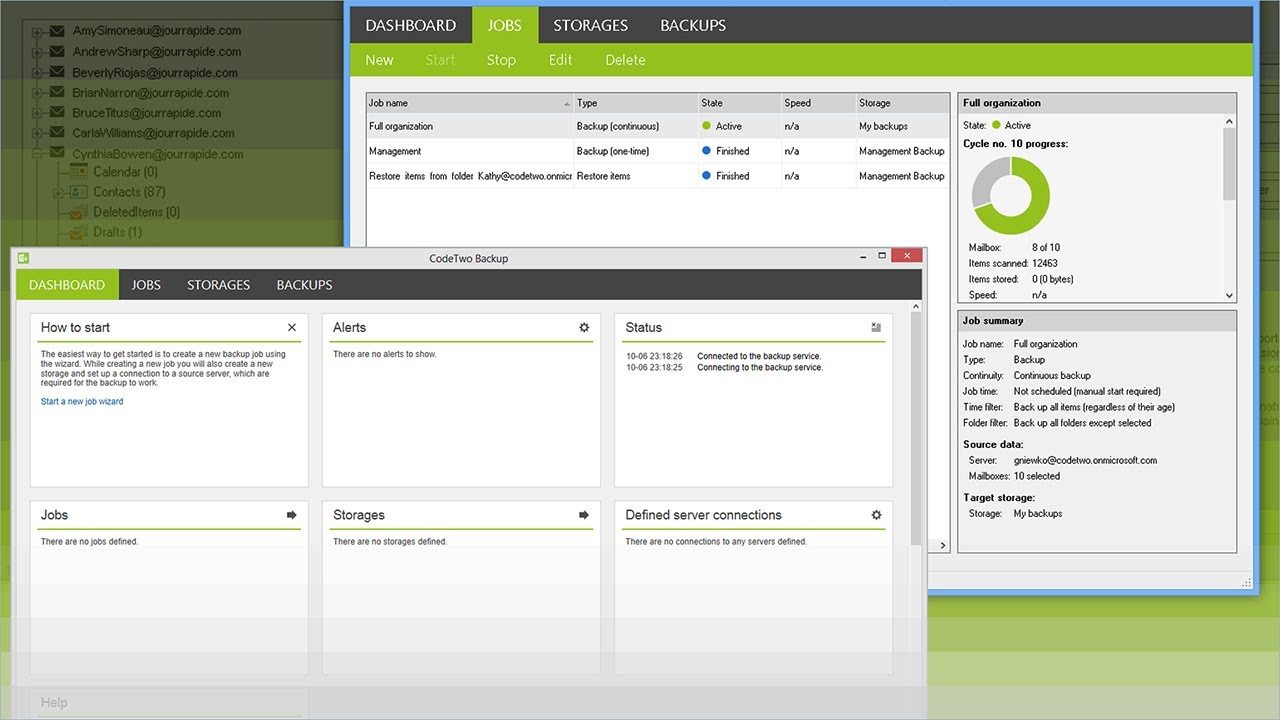1280x720 pixels.
Task: Click blue Finished dot in Restore items row
Action: point(706,176)
